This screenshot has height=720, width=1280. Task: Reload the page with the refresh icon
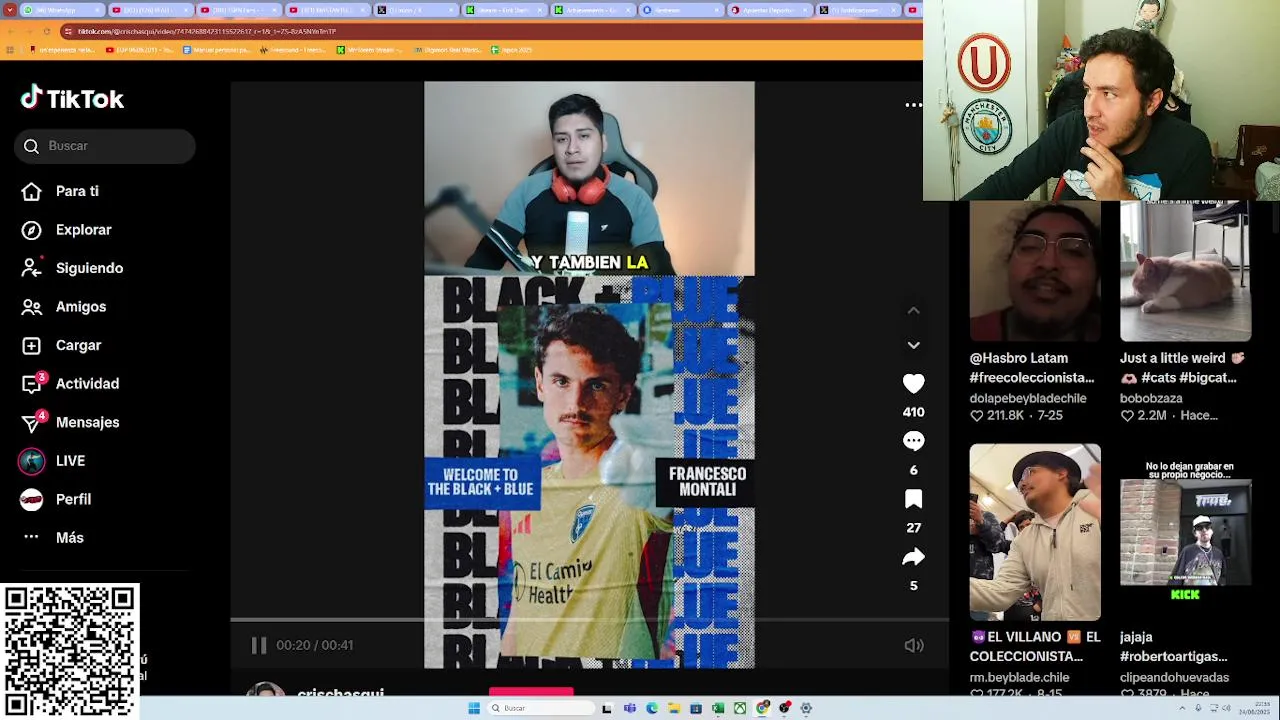tap(47, 31)
